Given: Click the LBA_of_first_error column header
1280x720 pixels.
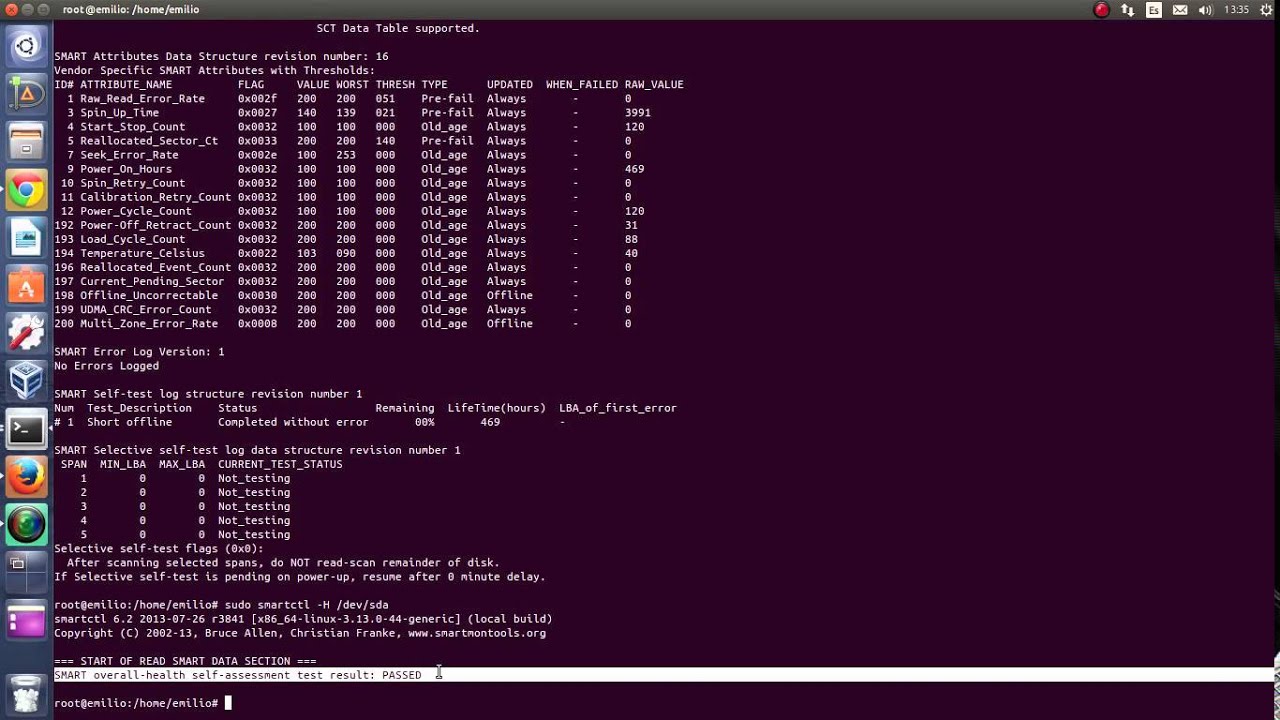Looking at the screenshot, I should [618, 408].
